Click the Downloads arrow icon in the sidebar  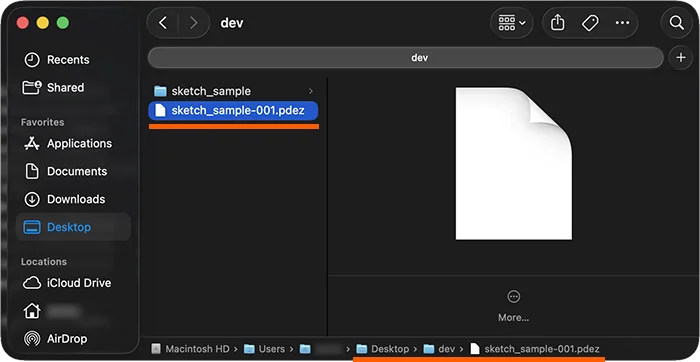[x=32, y=199]
